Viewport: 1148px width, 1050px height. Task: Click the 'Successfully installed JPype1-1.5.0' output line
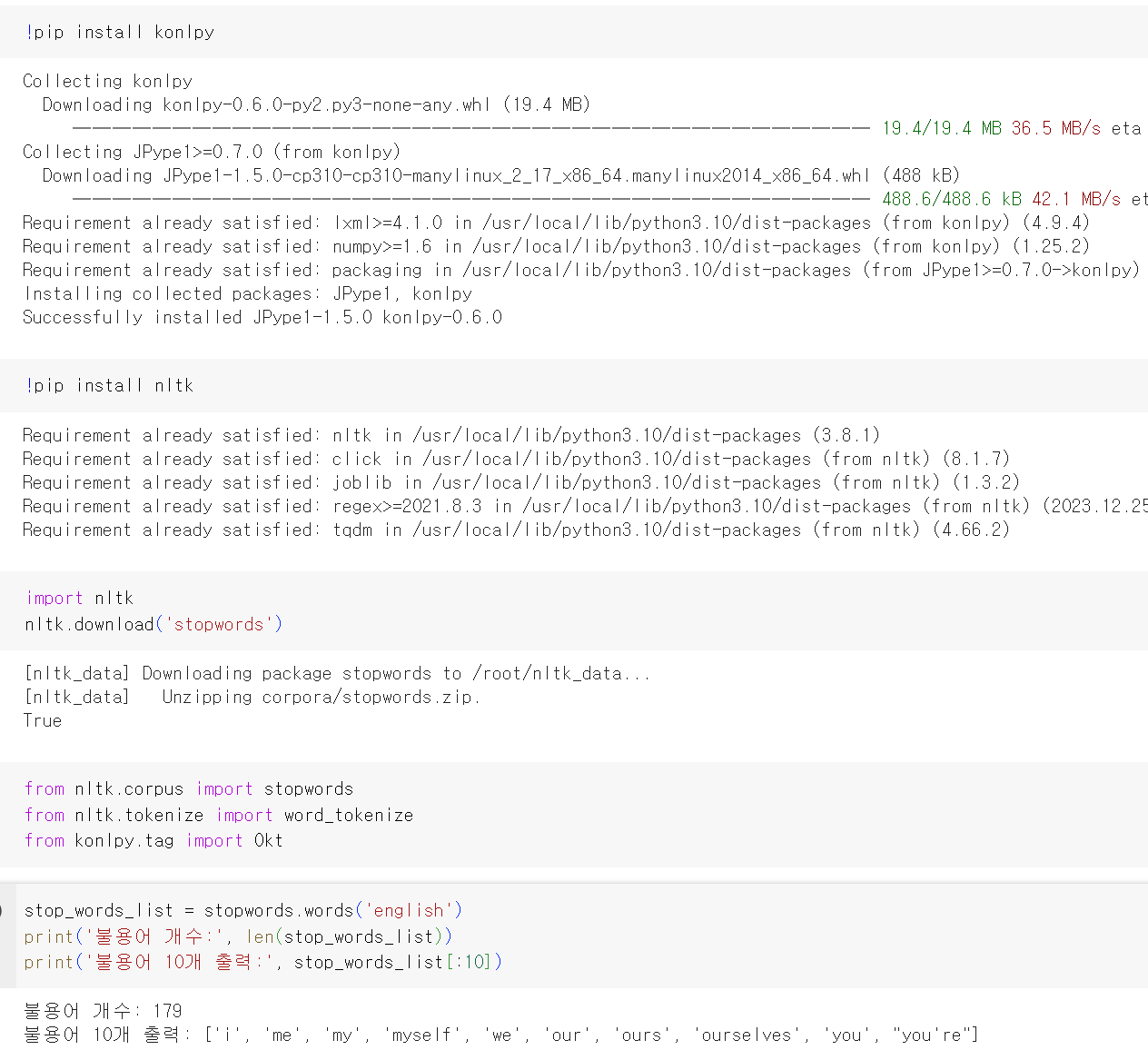point(262,317)
